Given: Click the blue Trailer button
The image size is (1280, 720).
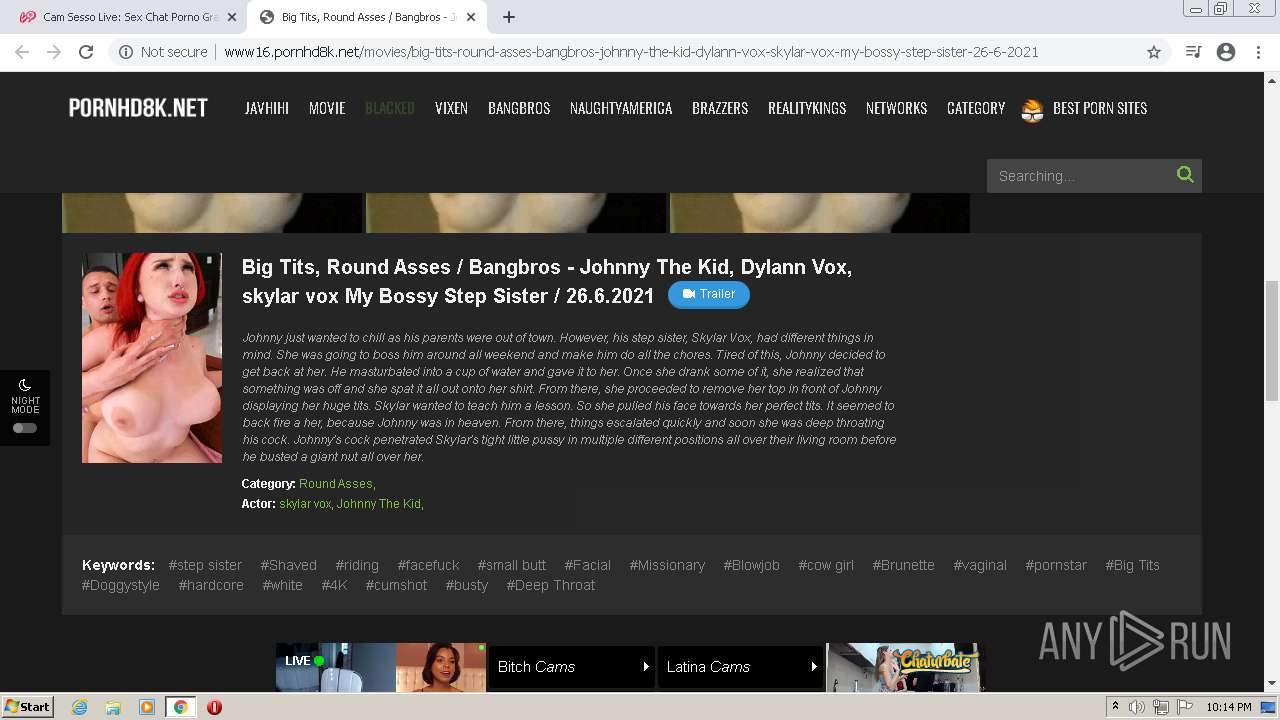Looking at the screenshot, I should [709, 294].
